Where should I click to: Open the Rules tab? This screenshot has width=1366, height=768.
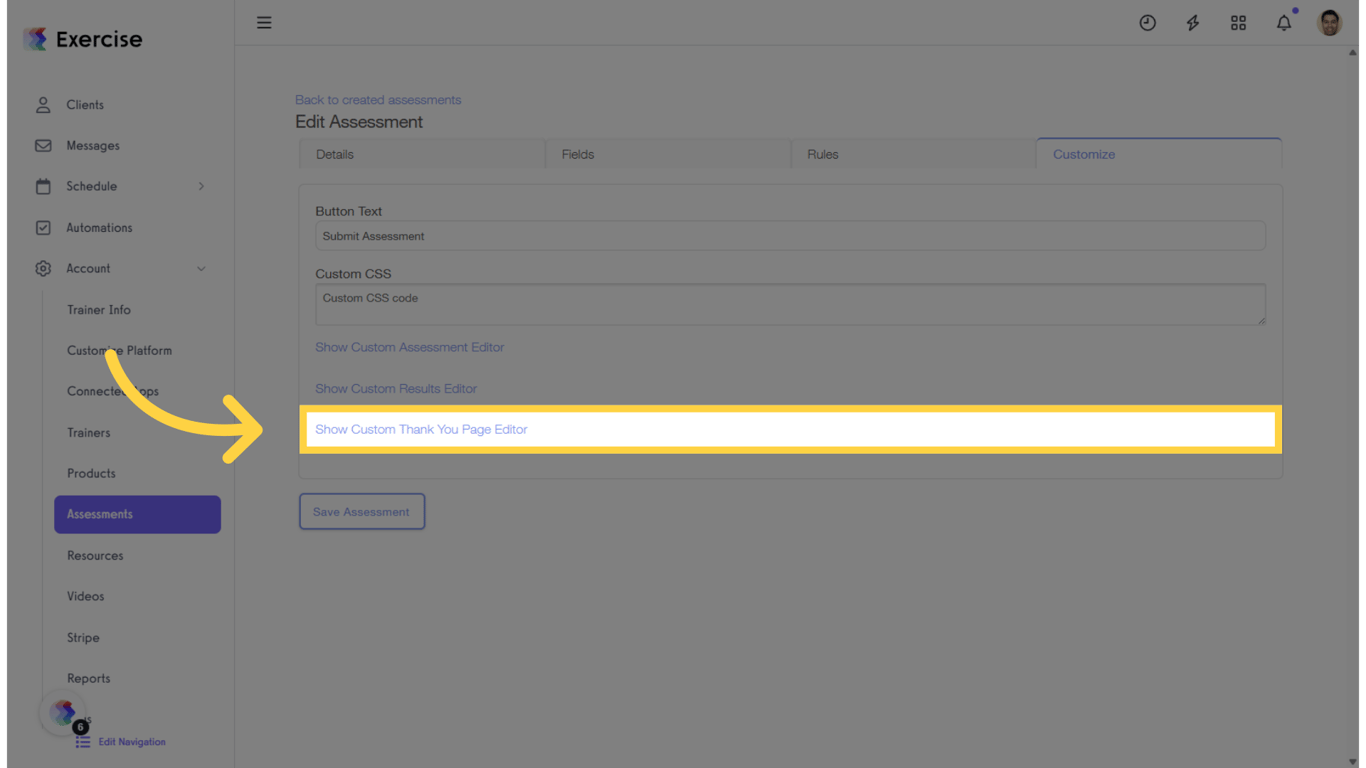[822, 154]
